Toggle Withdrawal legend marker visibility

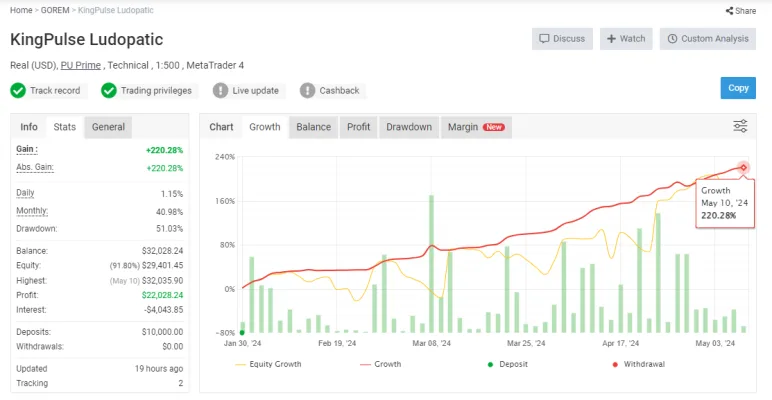pos(639,364)
